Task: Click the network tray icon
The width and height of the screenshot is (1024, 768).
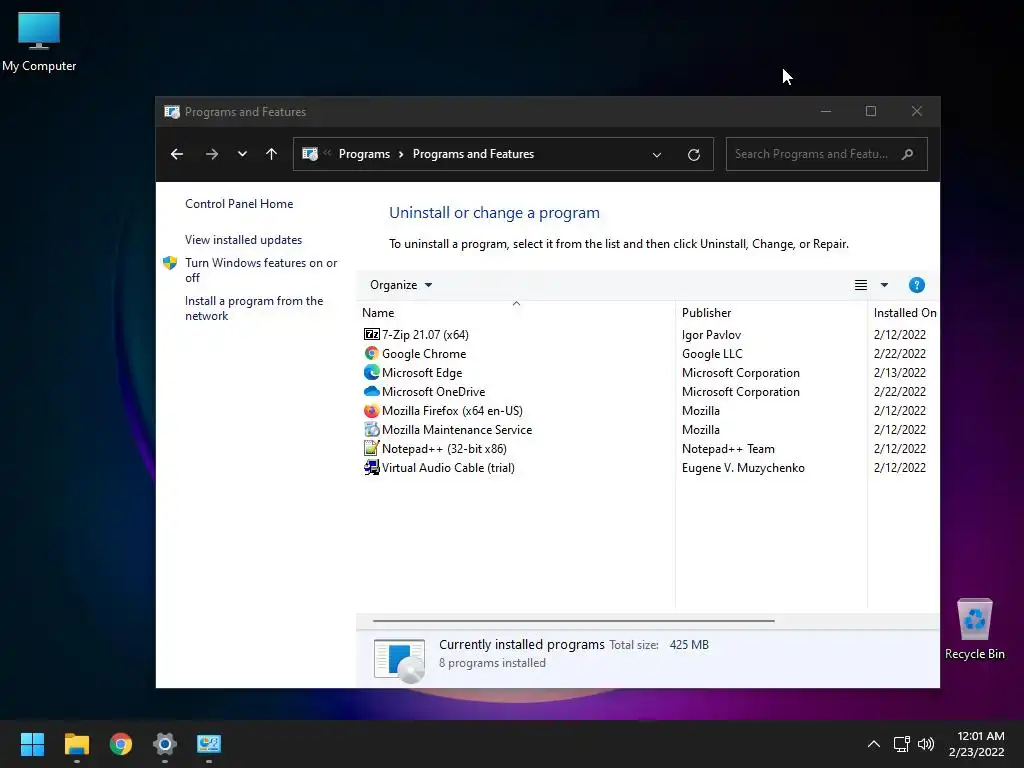Action: pyautogui.click(x=901, y=744)
